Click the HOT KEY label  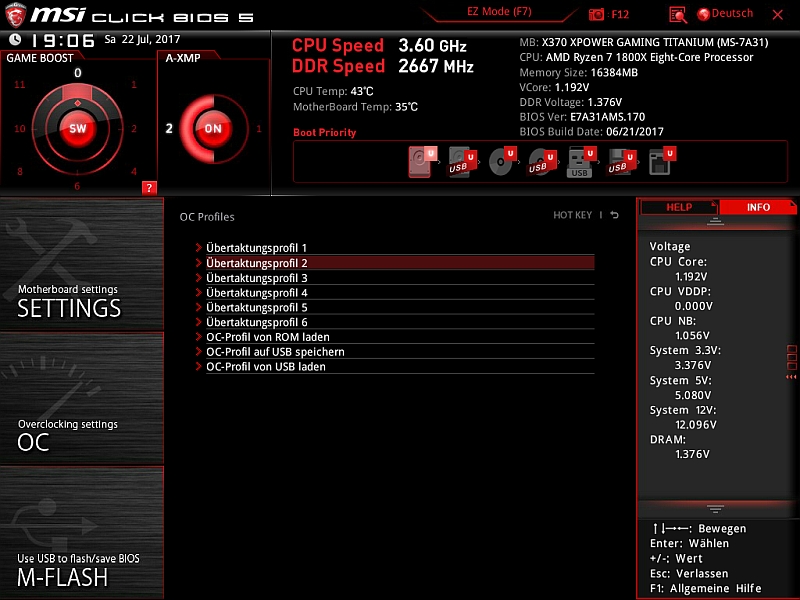pyautogui.click(x=572, y=215)
